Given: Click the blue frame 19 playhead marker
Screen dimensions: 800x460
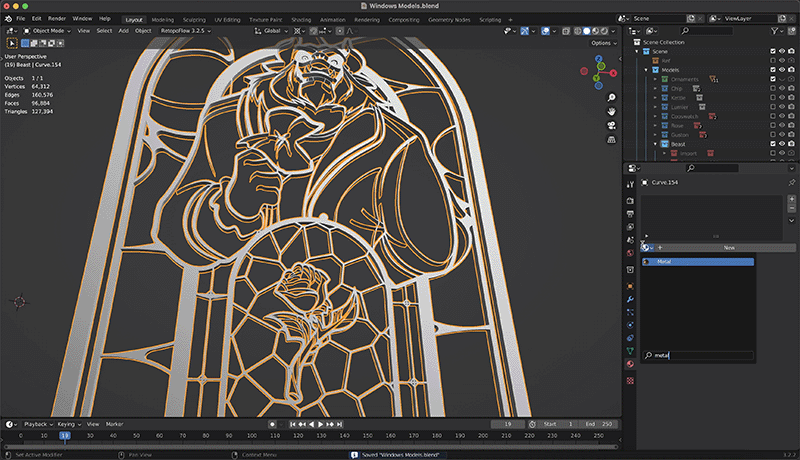Looking at the screenshot, I should [x=65, y=436].
